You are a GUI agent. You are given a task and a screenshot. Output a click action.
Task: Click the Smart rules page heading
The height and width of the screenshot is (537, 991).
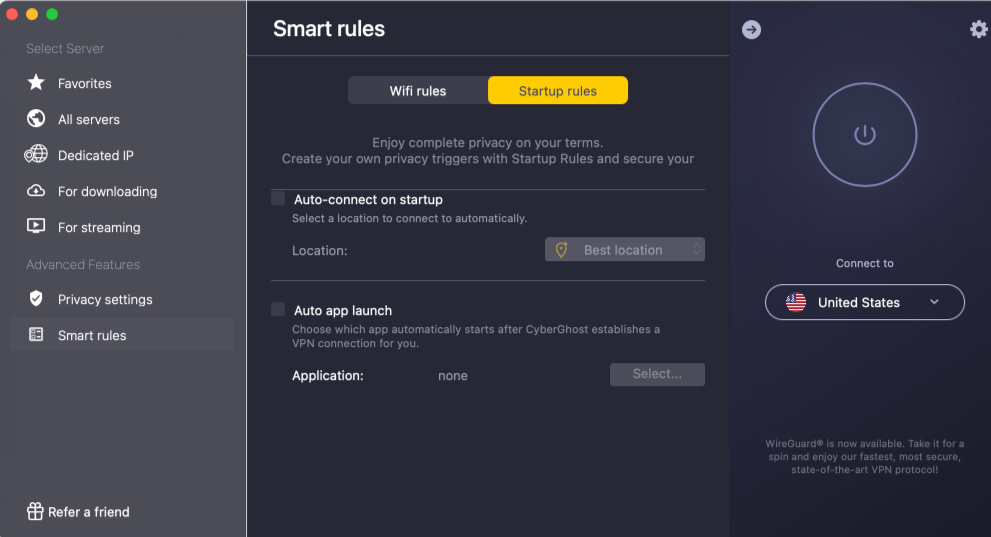pyautogui.click(x=329, y=28)
